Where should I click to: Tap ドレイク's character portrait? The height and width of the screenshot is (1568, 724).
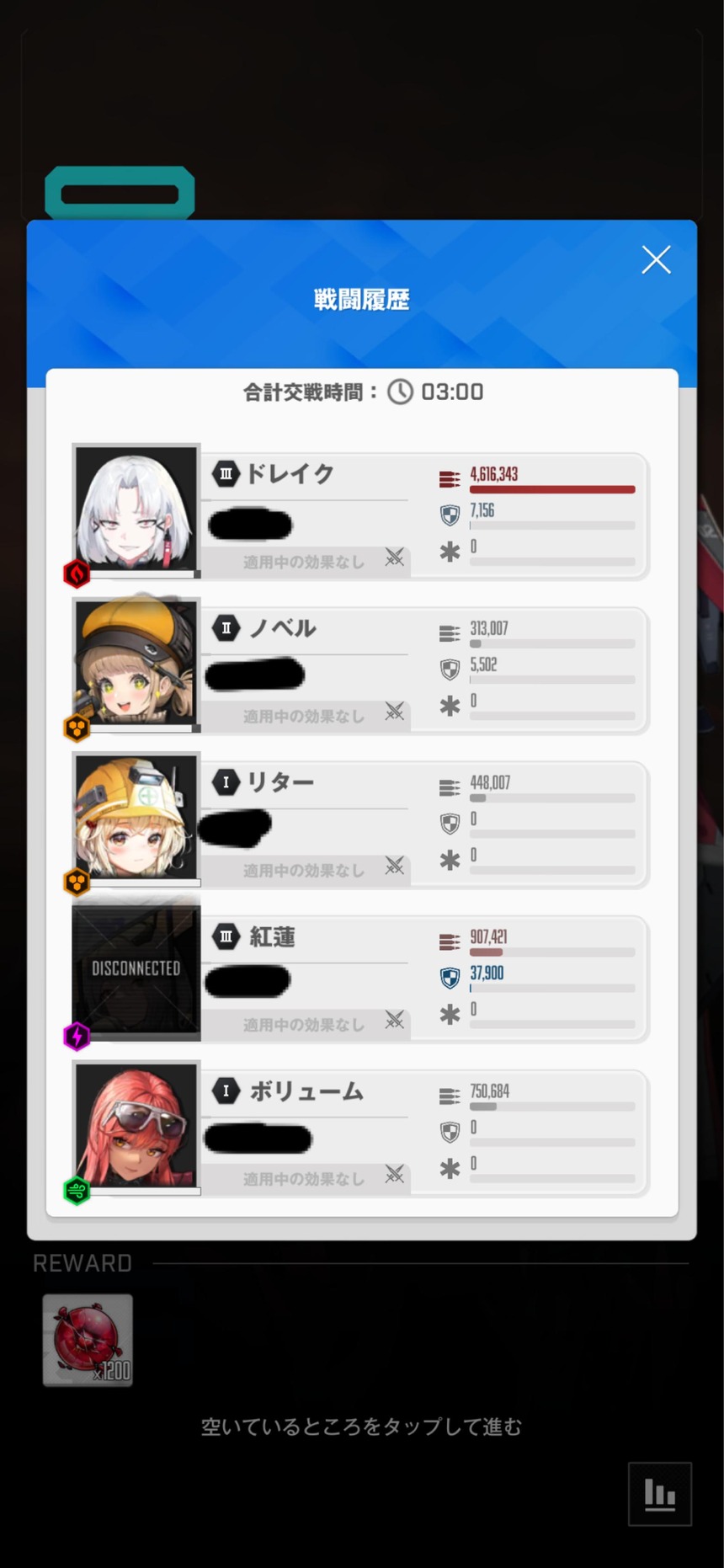pyautogui.click(x=136, y=509)
